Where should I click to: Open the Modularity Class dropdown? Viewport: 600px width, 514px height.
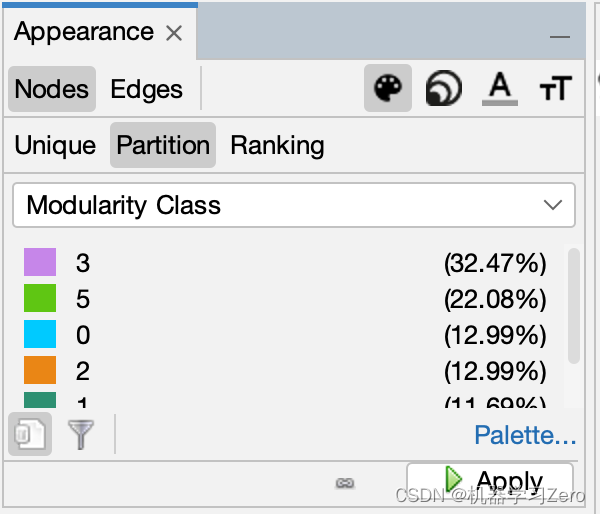294,206
